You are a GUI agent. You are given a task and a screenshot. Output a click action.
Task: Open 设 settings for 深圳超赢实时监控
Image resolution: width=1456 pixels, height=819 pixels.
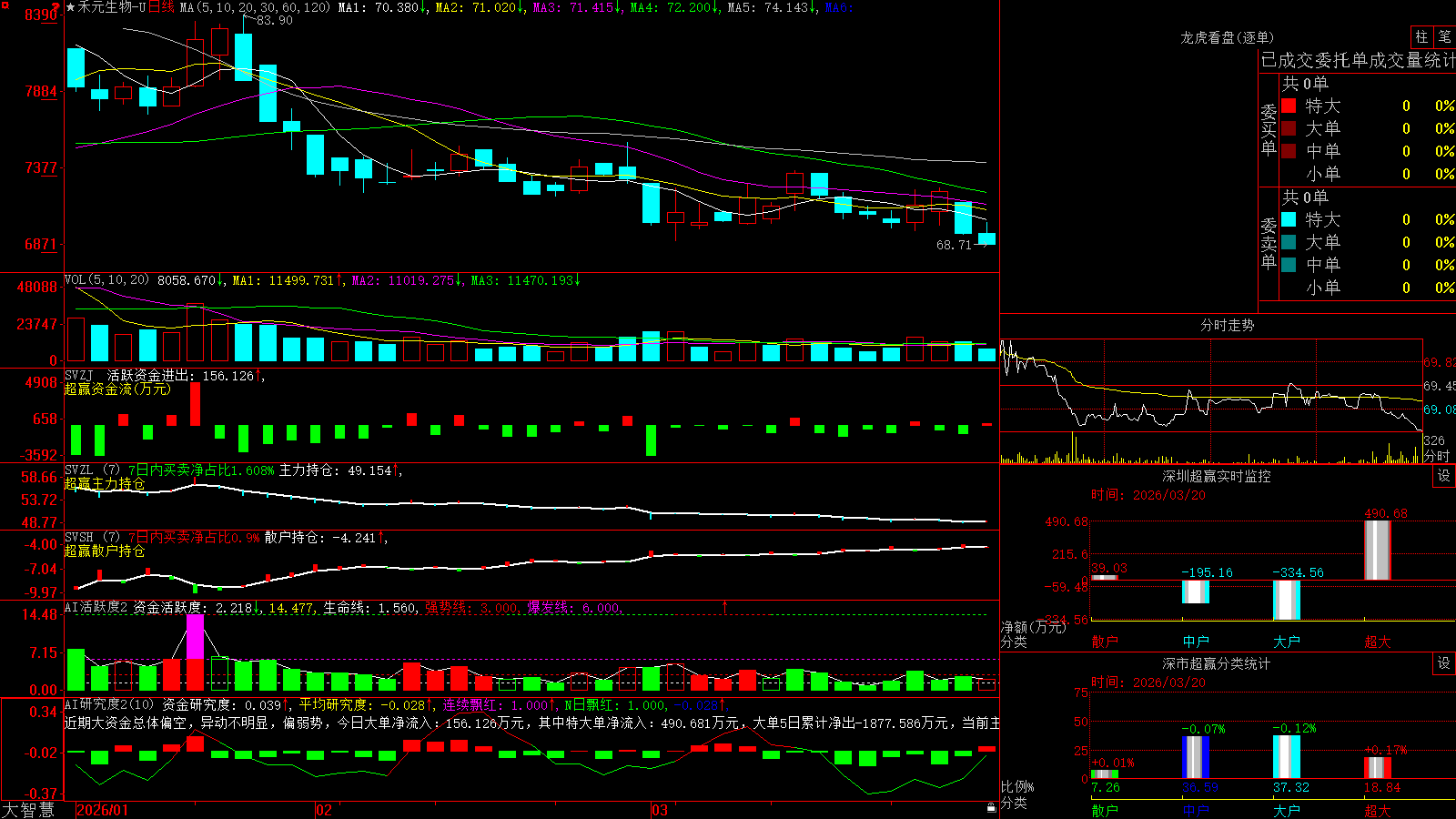pos(1444,476)
